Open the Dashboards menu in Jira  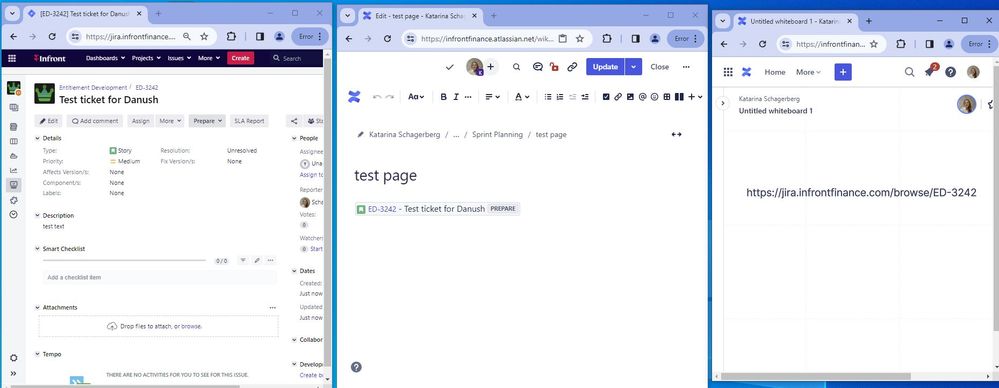105,58
